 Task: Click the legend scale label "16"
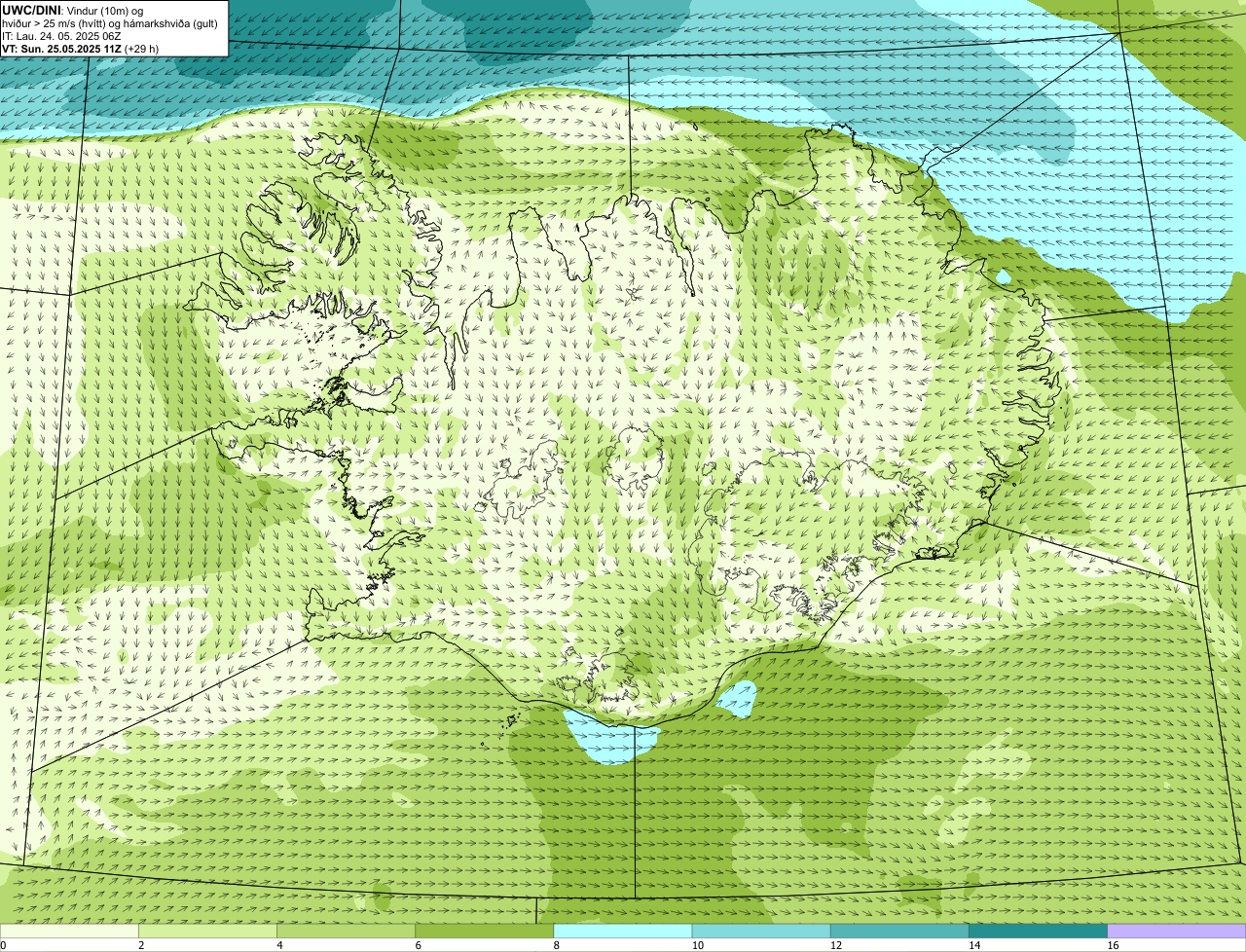(x=1113, y=945)
